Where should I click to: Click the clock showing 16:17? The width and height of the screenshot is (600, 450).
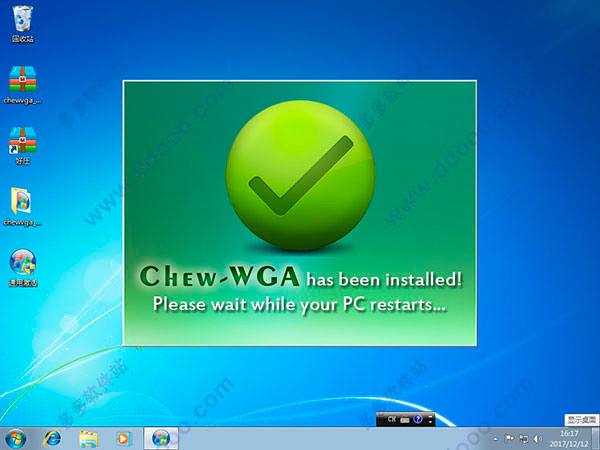tap(569, 439)
